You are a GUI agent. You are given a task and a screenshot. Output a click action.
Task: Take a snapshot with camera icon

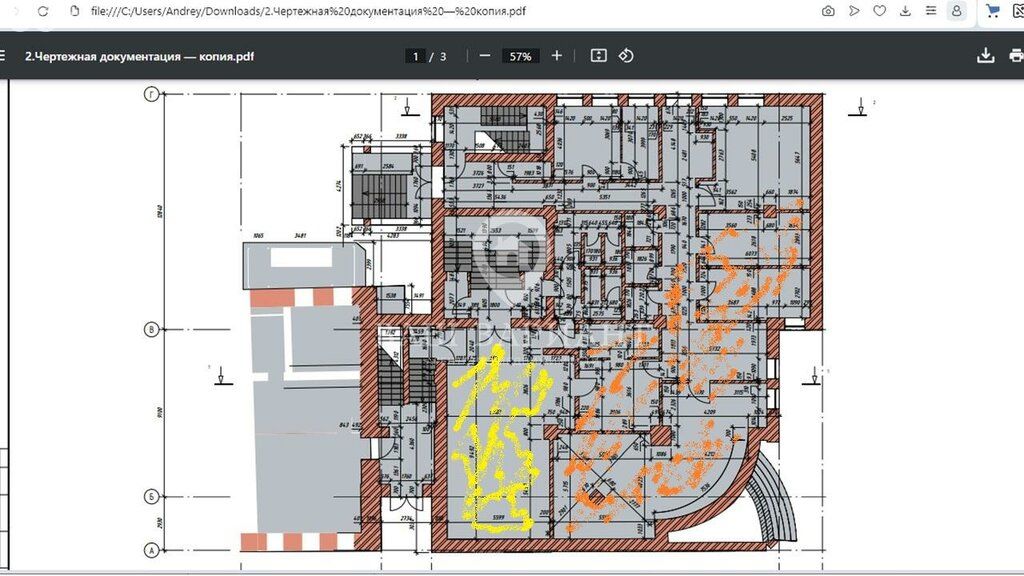828,11
